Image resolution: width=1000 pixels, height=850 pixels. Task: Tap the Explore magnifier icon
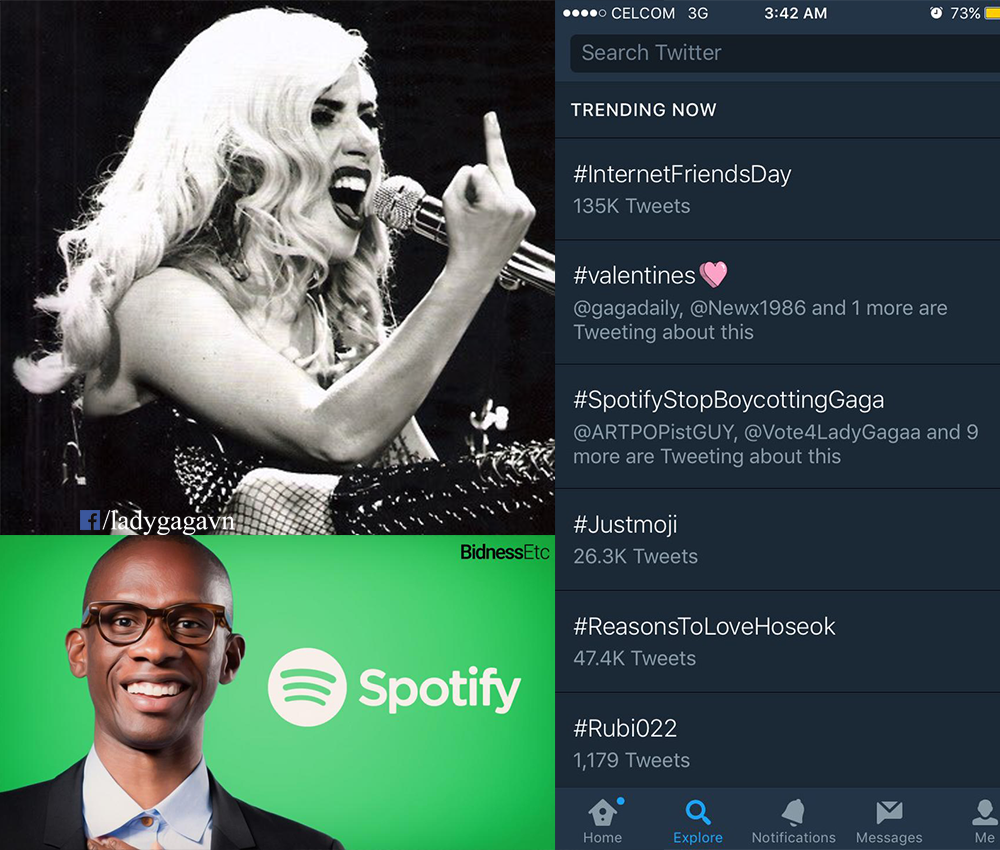698,811
